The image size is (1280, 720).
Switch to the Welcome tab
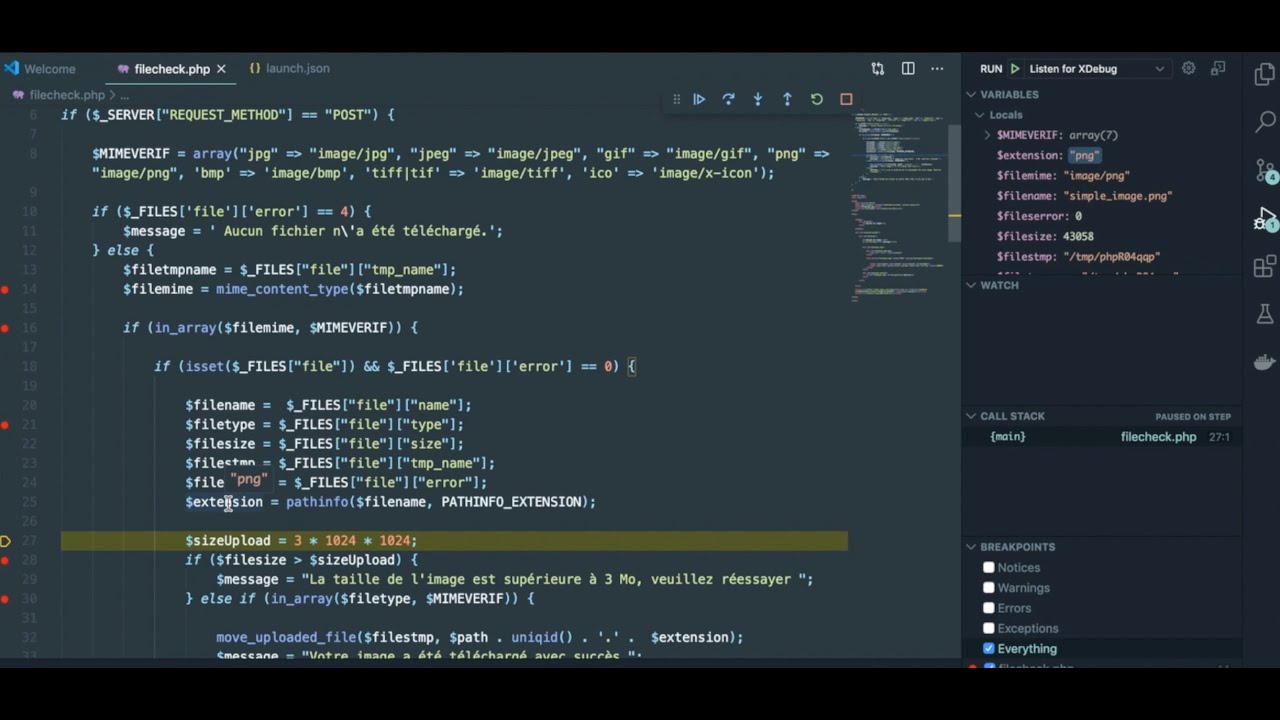pos(40,69)
